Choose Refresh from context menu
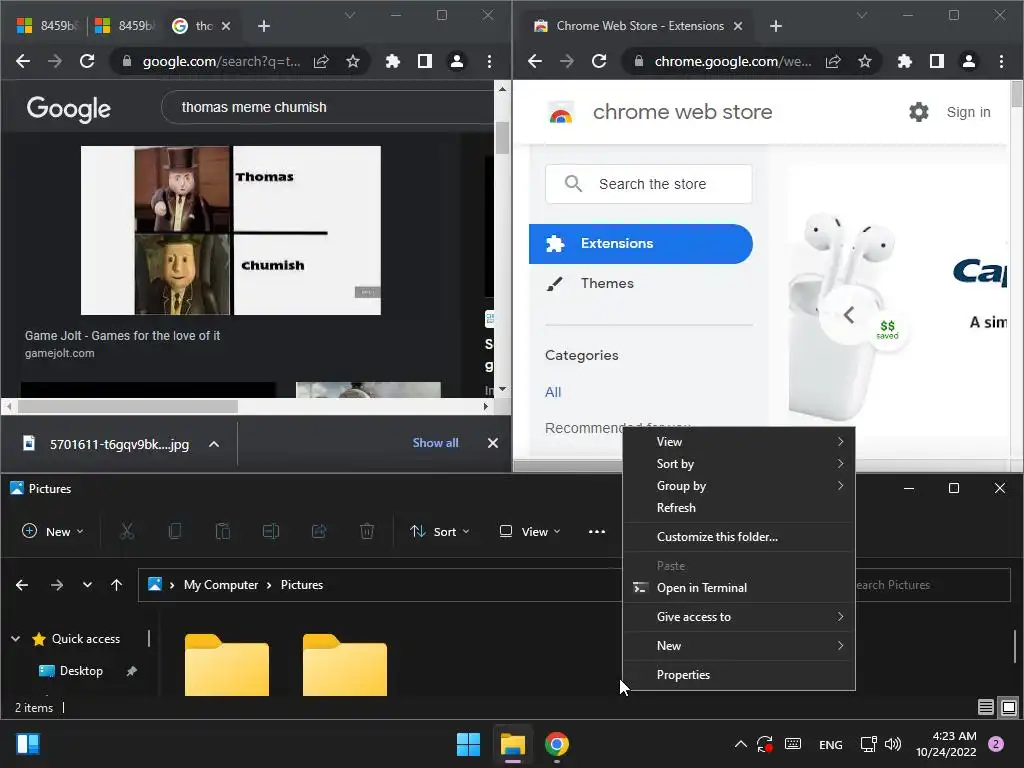1024x768 pixels. (739, 507)
